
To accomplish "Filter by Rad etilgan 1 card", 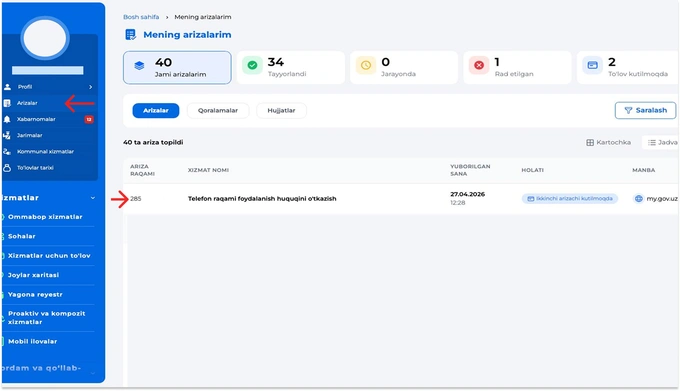I will coord(517,68).
